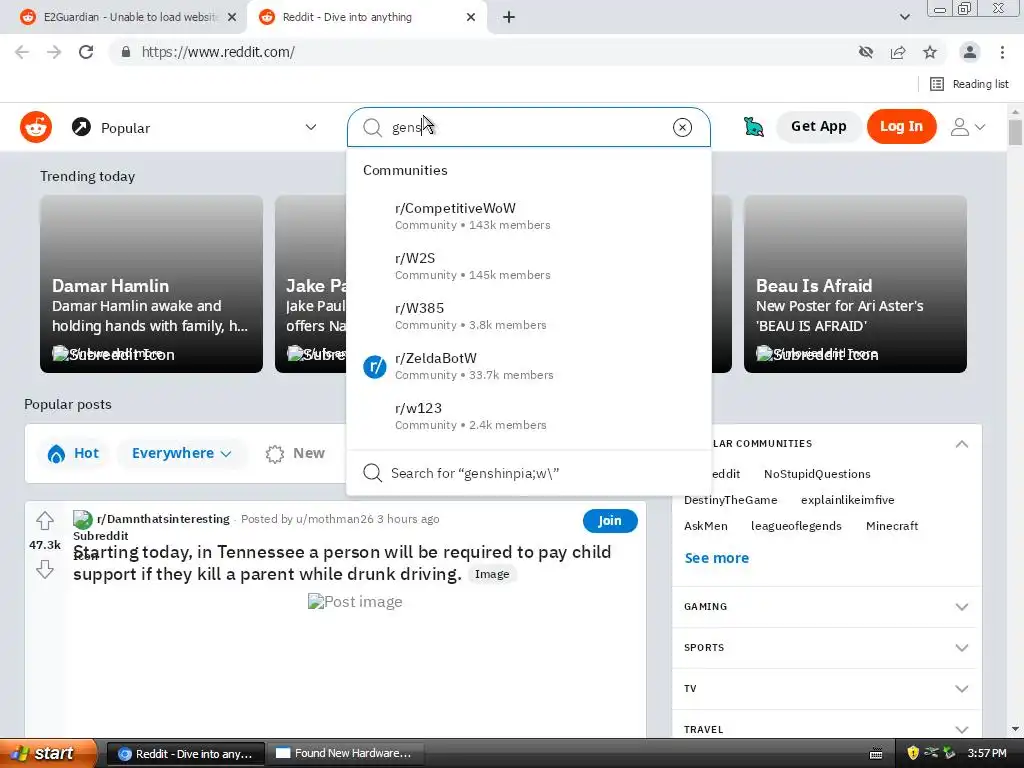Click the Popular arrow icon
The width and height of the screenshot is (1024, 768).
click(x=81, y=127)
